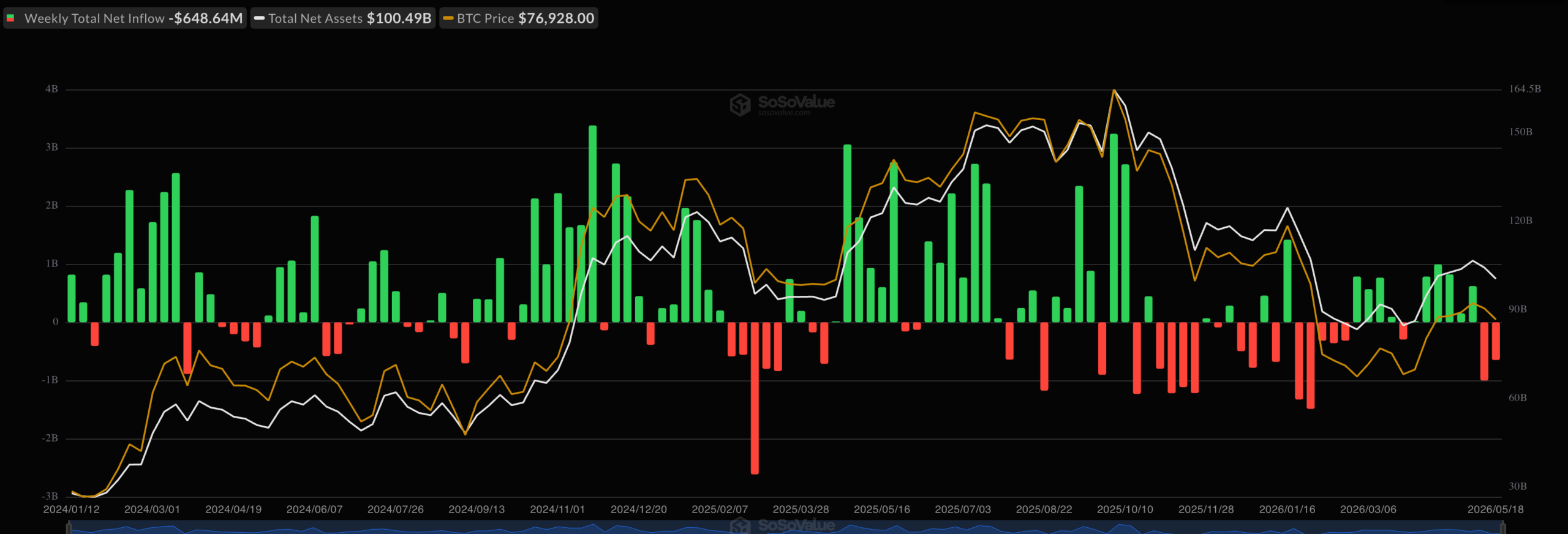Click the 2024/04/19 date axis label

(x=233, y=510)
